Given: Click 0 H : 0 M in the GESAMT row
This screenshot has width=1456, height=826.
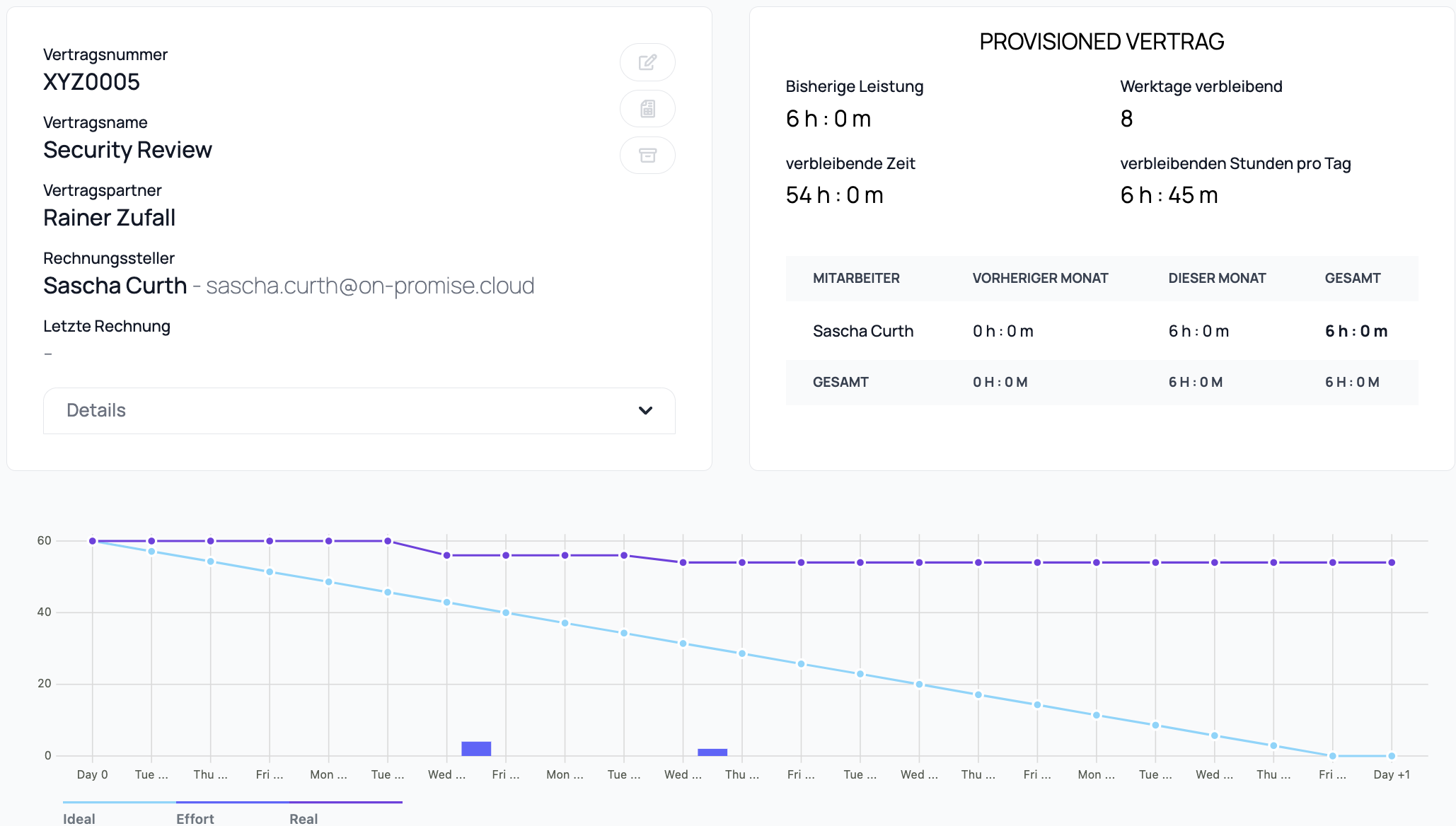Looking at the screenshot, I should point(1000,383).
